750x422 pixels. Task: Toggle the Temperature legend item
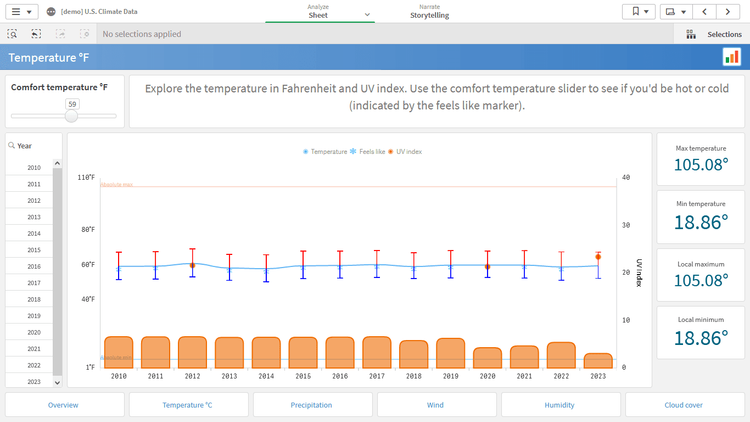pyautogui.click(x=324, y=152)
